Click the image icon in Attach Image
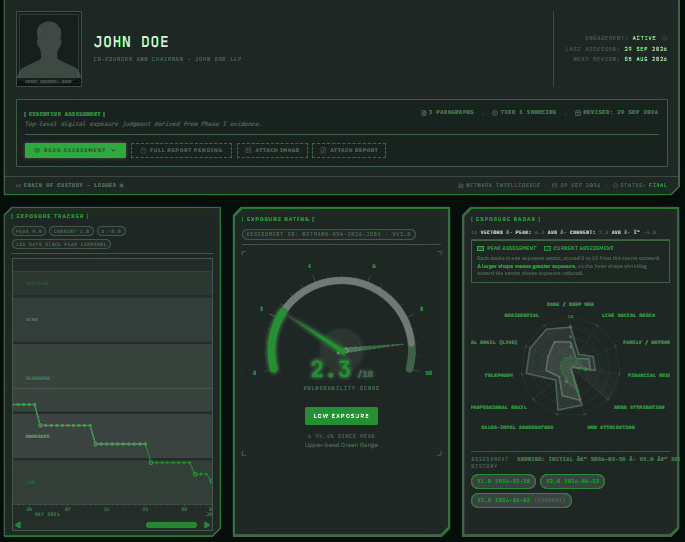 pyautogui.click(x=248, y=150)
